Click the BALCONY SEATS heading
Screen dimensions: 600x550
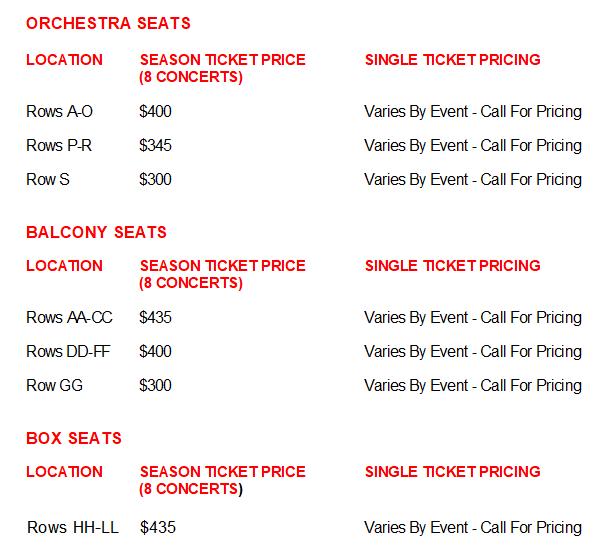point(96,232)
